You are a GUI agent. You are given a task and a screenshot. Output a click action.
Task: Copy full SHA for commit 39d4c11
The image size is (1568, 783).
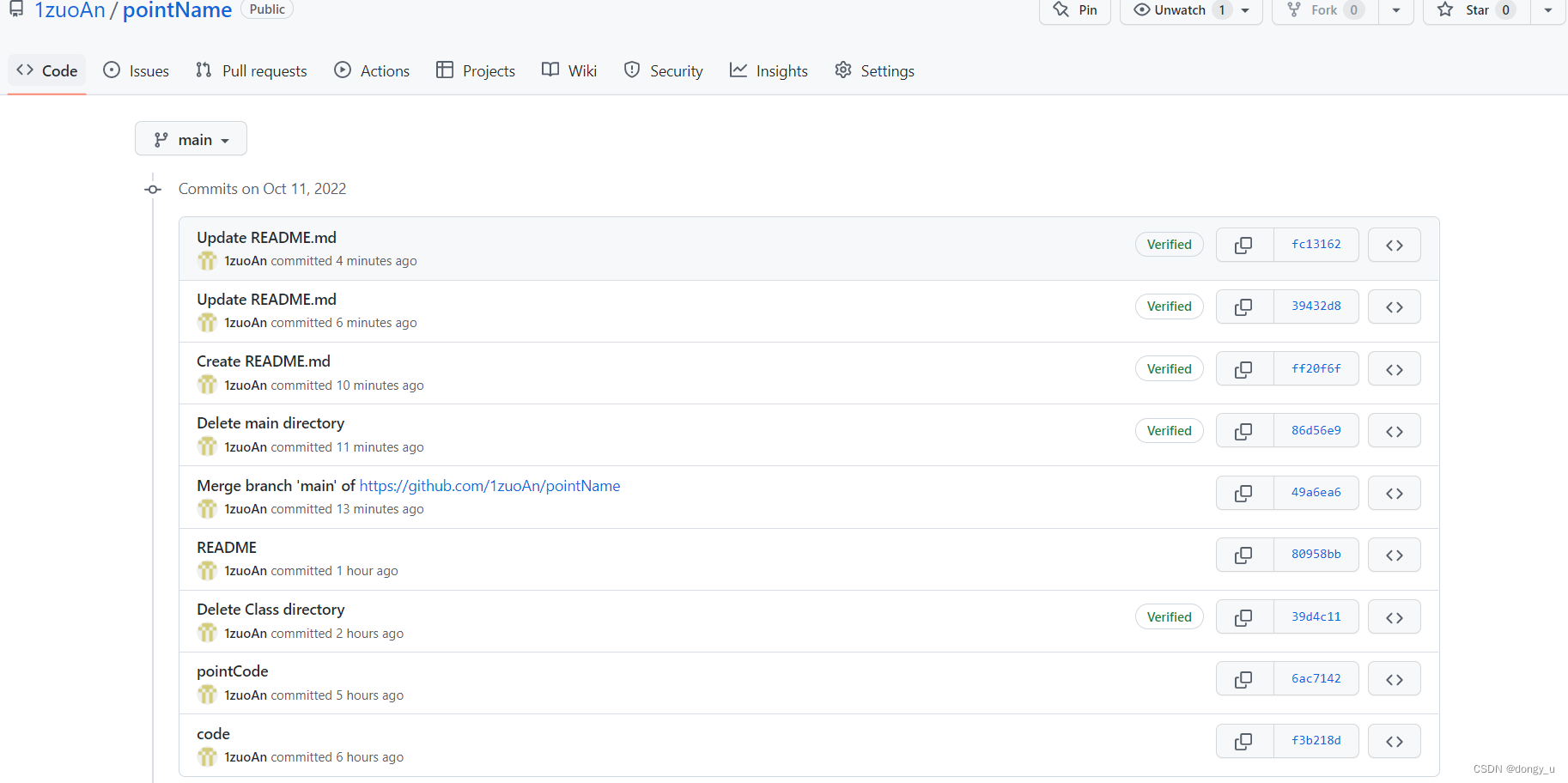(1244, 617)
